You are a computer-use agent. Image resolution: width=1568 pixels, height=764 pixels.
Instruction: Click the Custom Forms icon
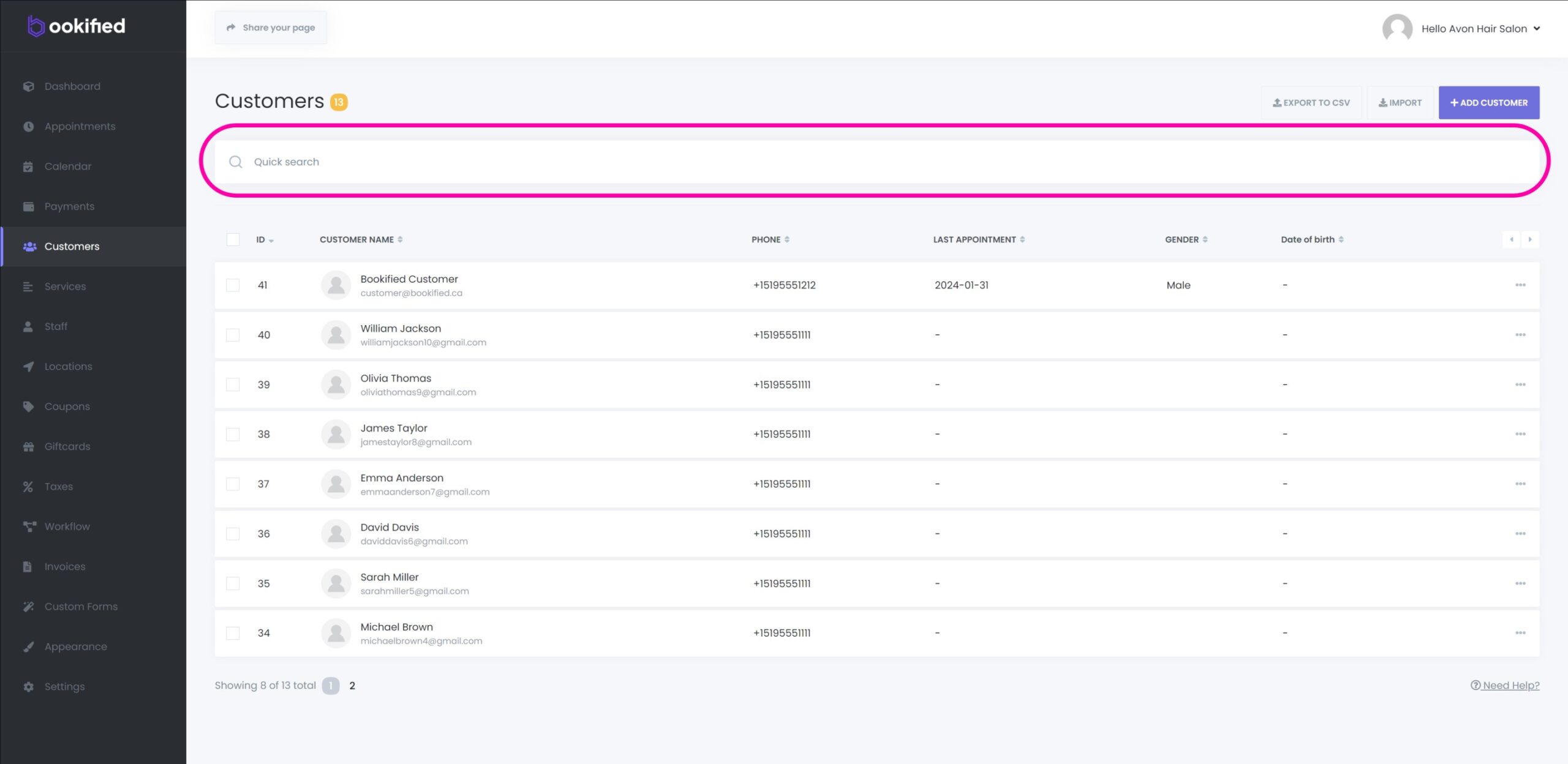(28, 607)
